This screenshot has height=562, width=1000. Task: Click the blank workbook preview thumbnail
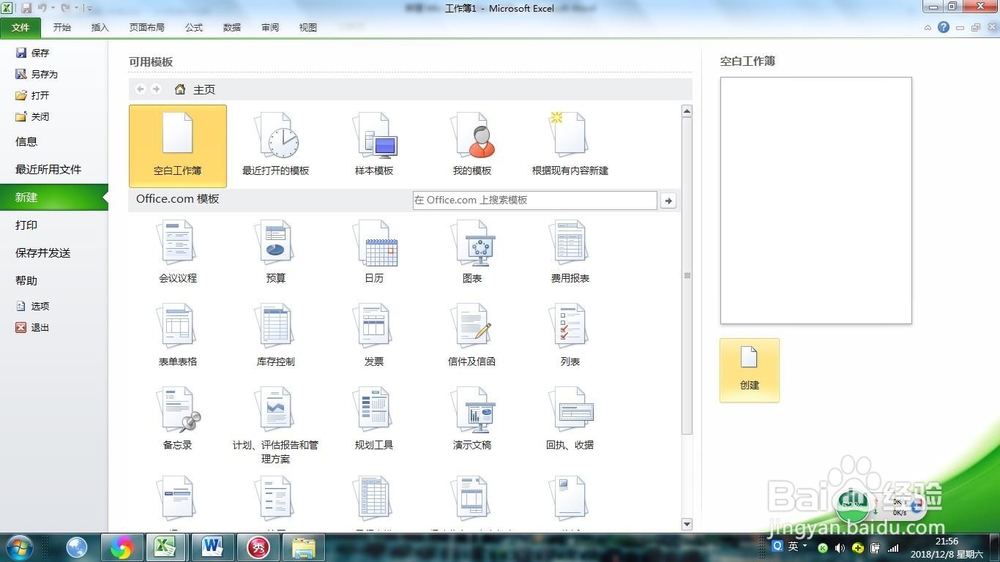(x=816, y=200)
